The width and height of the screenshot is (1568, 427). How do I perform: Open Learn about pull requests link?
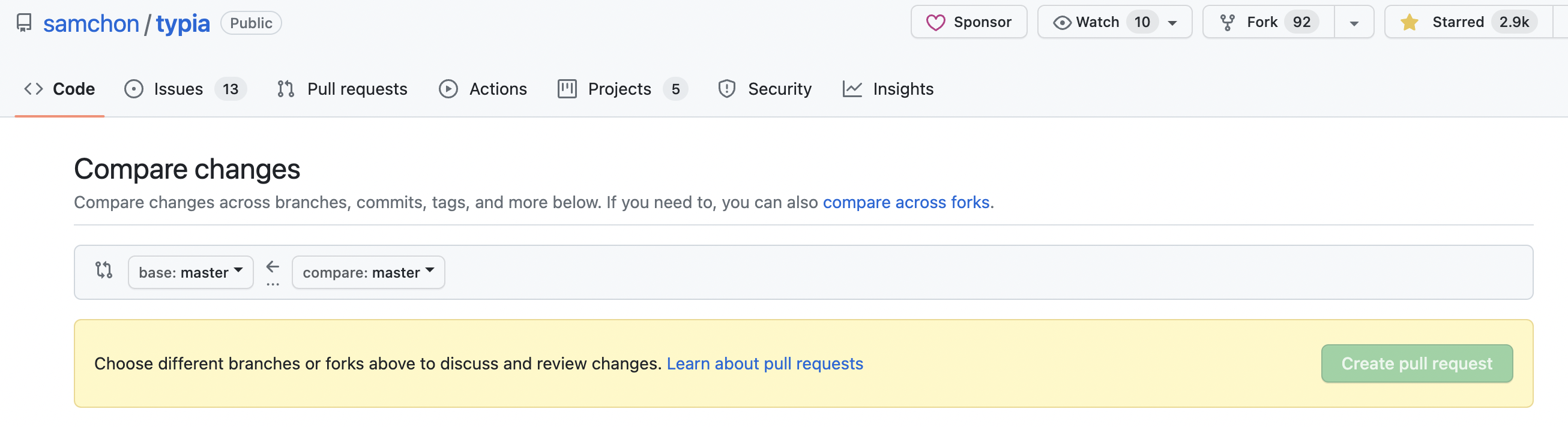click(x=765, y=364)
